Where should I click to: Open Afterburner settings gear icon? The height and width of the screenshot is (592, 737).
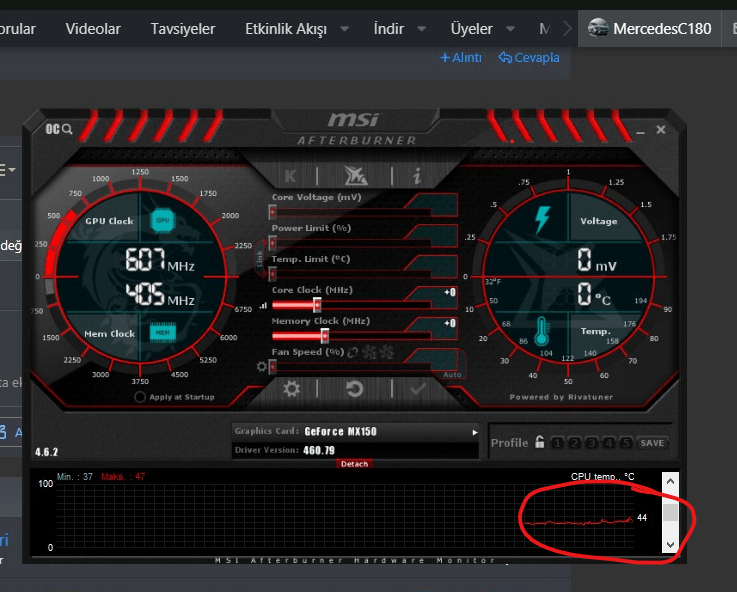click(291, 389)
